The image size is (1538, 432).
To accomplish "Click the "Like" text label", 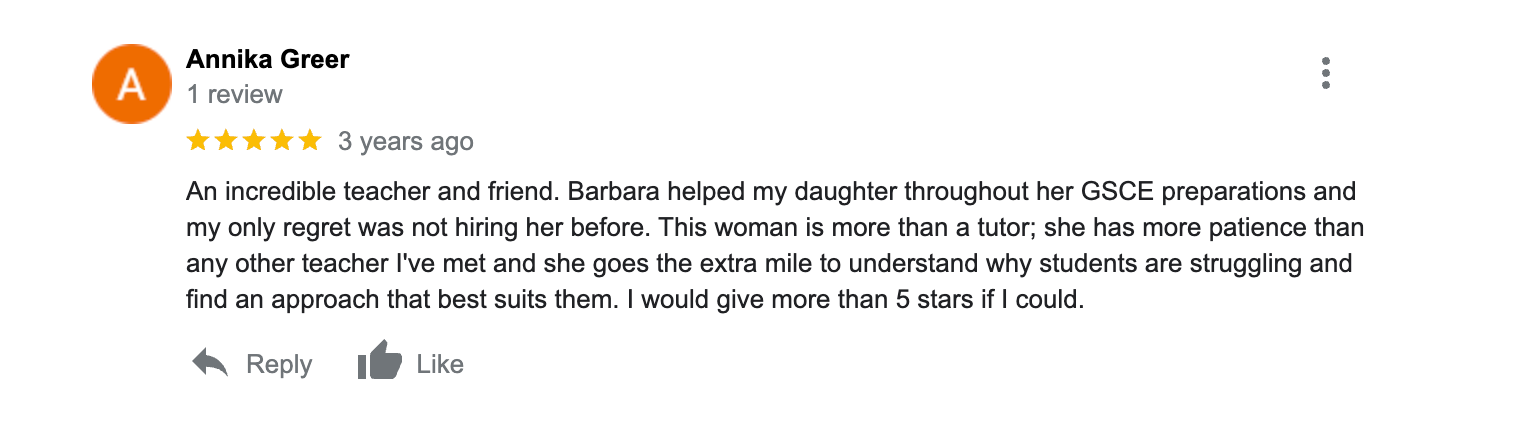I will 440,365.
